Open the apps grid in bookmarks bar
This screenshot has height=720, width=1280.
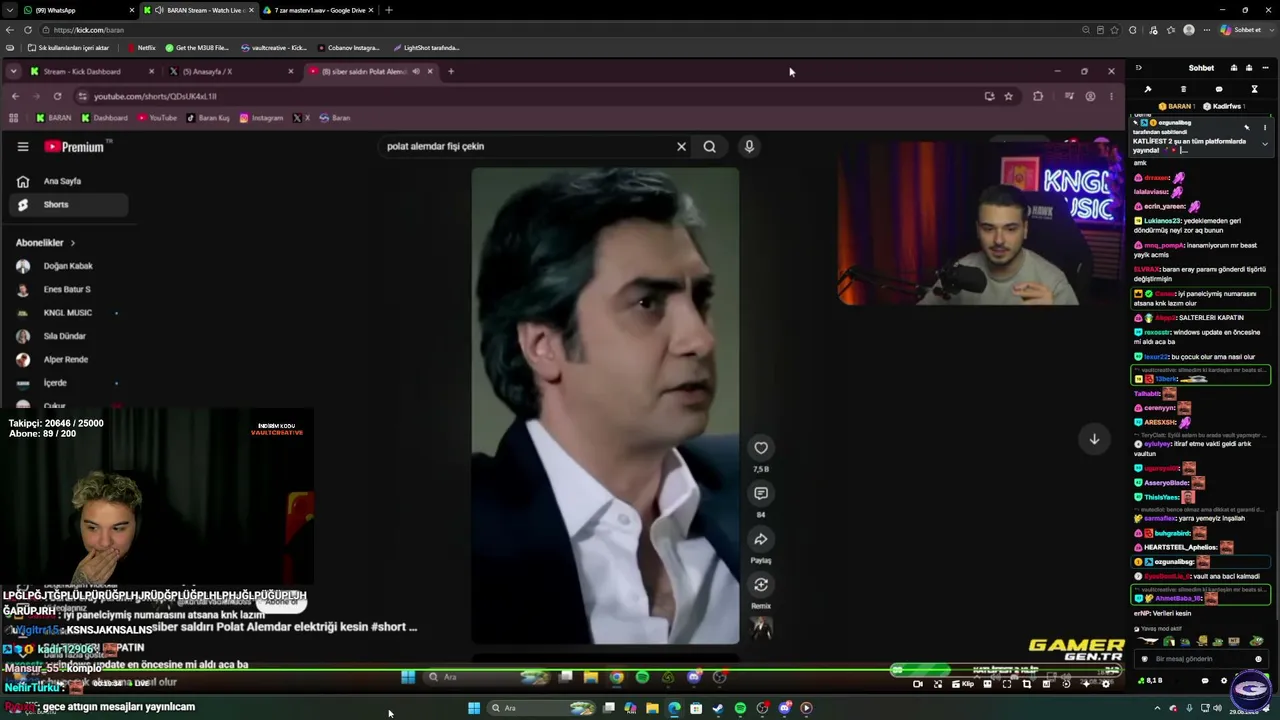(14, 118)
